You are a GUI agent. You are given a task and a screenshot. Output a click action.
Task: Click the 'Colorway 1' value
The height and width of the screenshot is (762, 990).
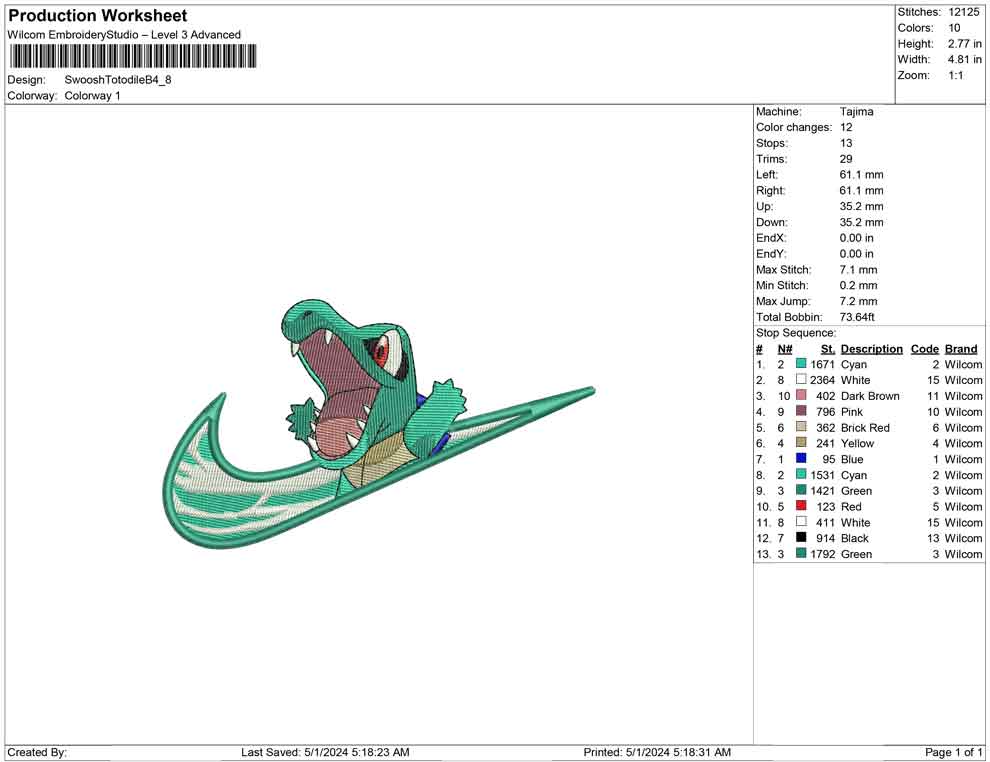[x=92, y=96]
